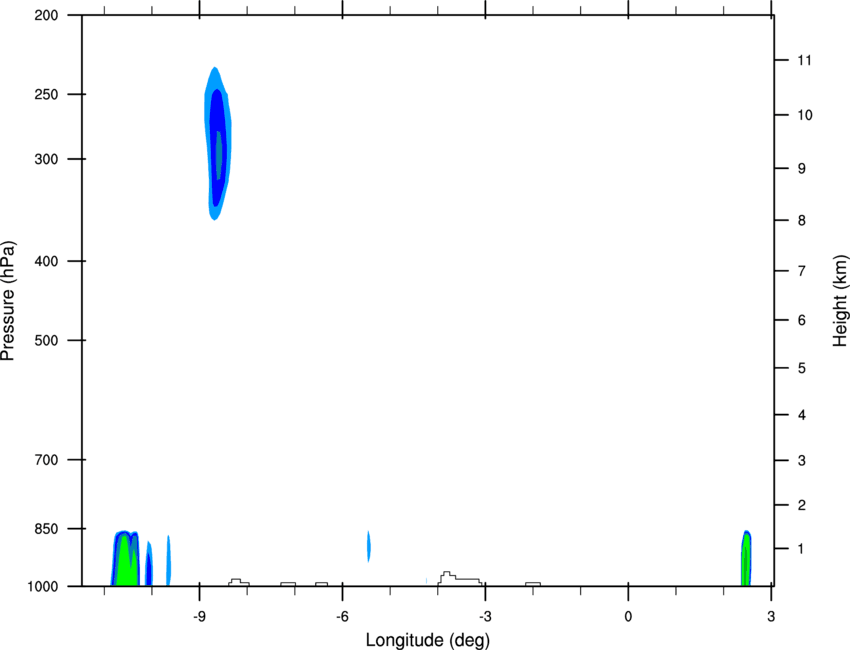The width and height of the screenshot is (850, 650).
Task: Click the 0 longitude tick label
Action: (628, 617)
